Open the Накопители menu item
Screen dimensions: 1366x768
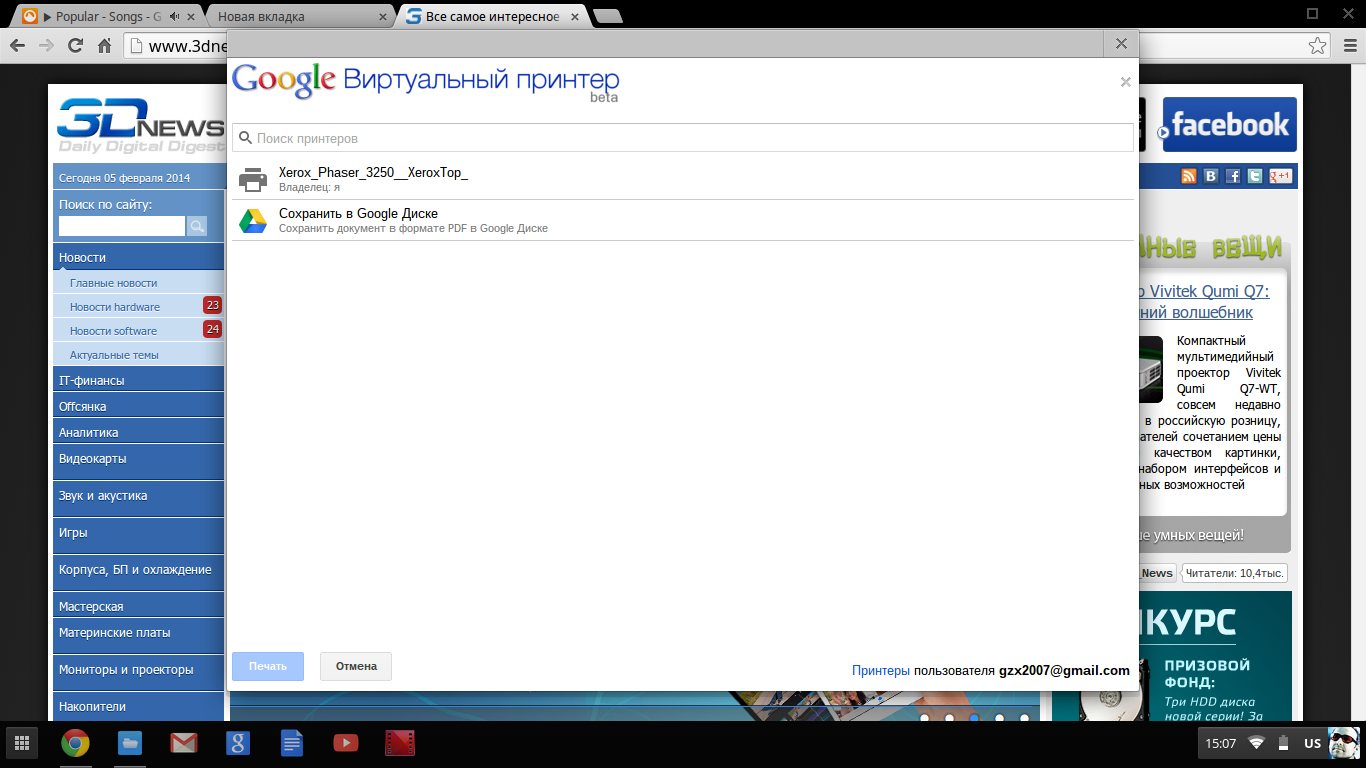pyautogui.click(x=138, y=706)
